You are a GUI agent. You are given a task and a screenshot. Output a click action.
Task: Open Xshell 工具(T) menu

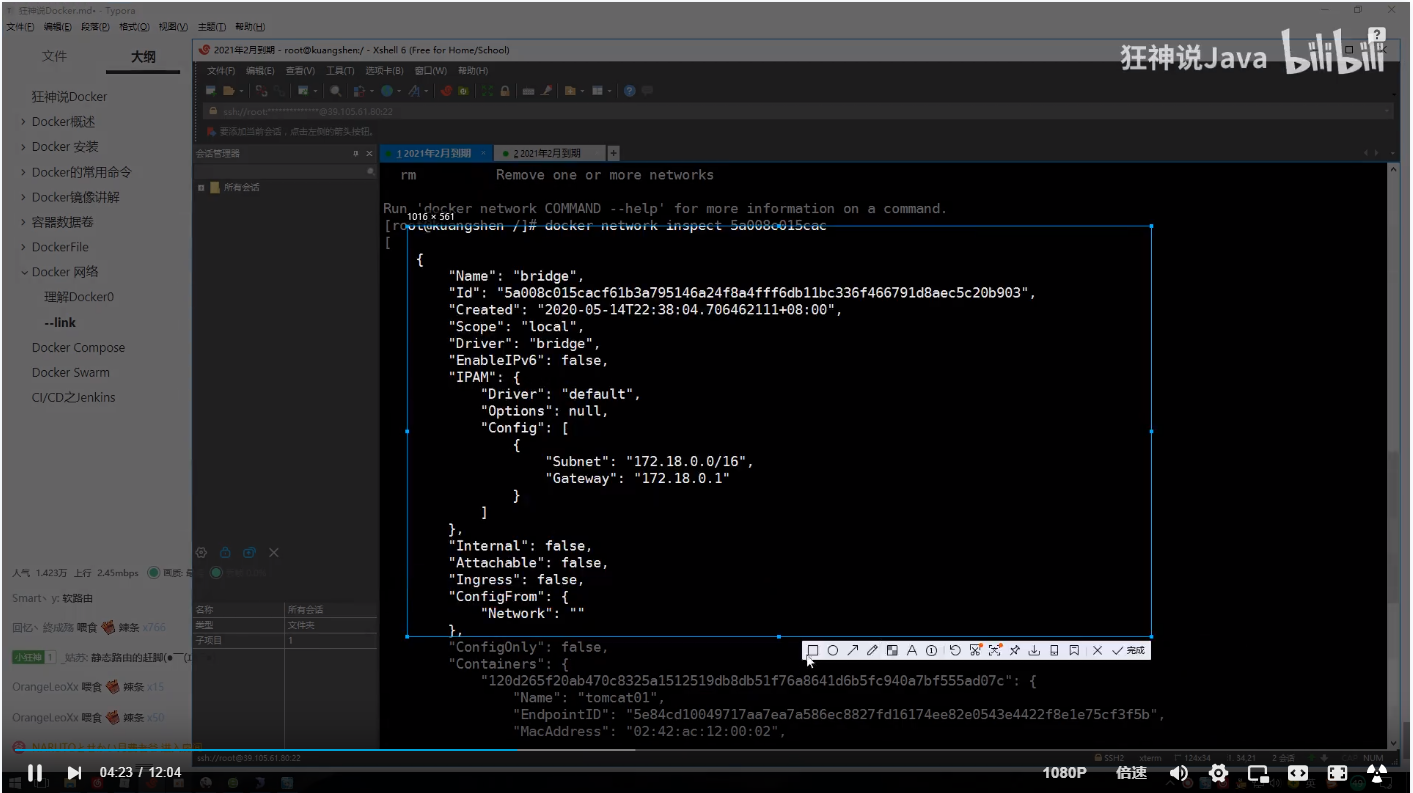click(x=340, y=71)
